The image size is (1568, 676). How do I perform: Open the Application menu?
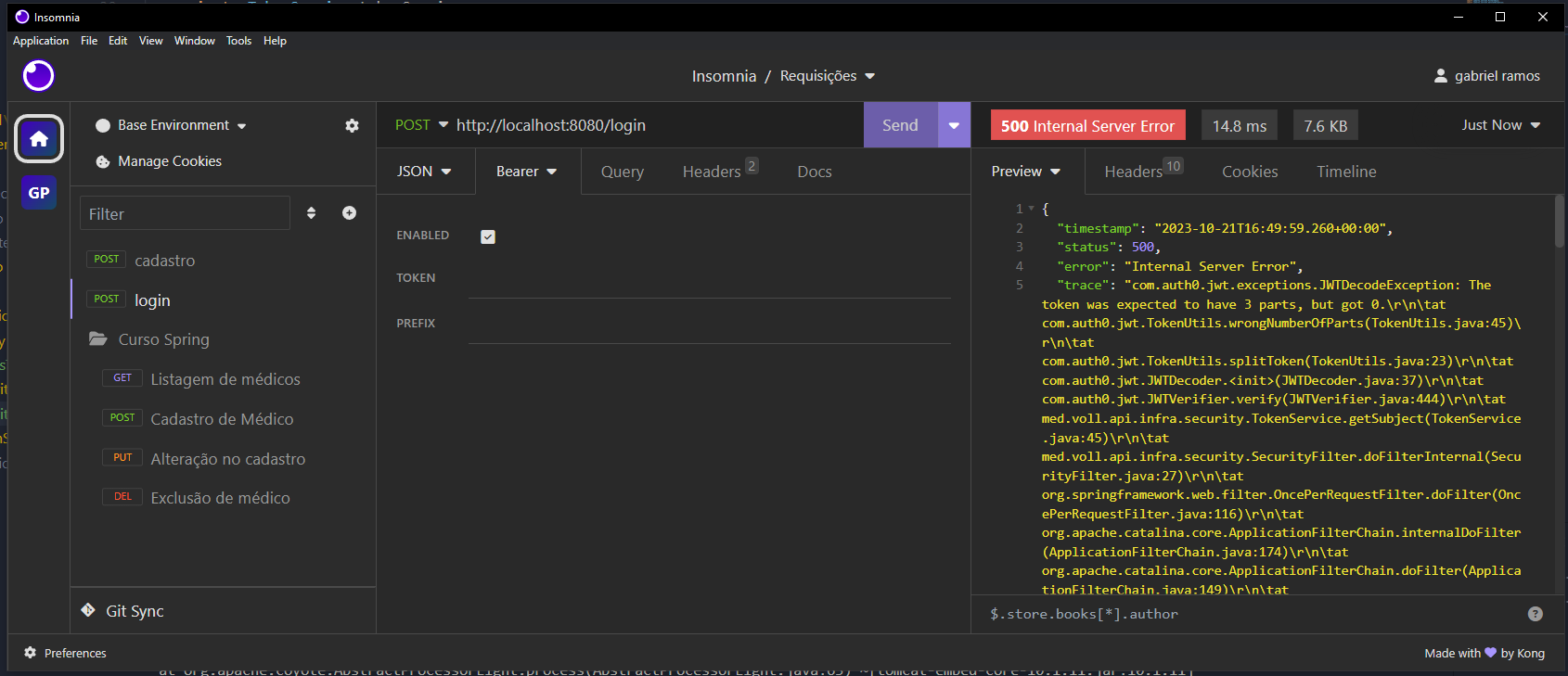[41, 41]
